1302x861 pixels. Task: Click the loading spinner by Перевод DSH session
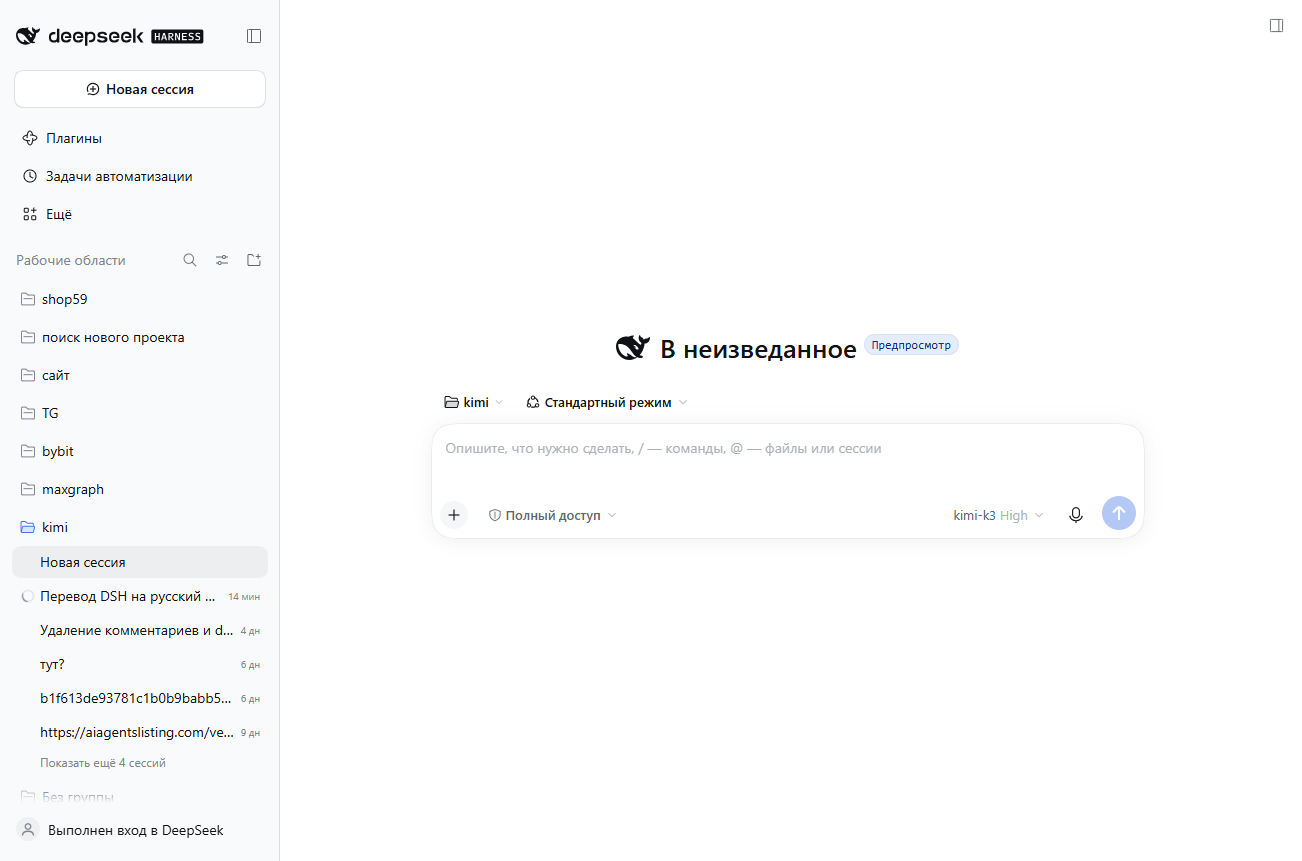pos(28,596)
